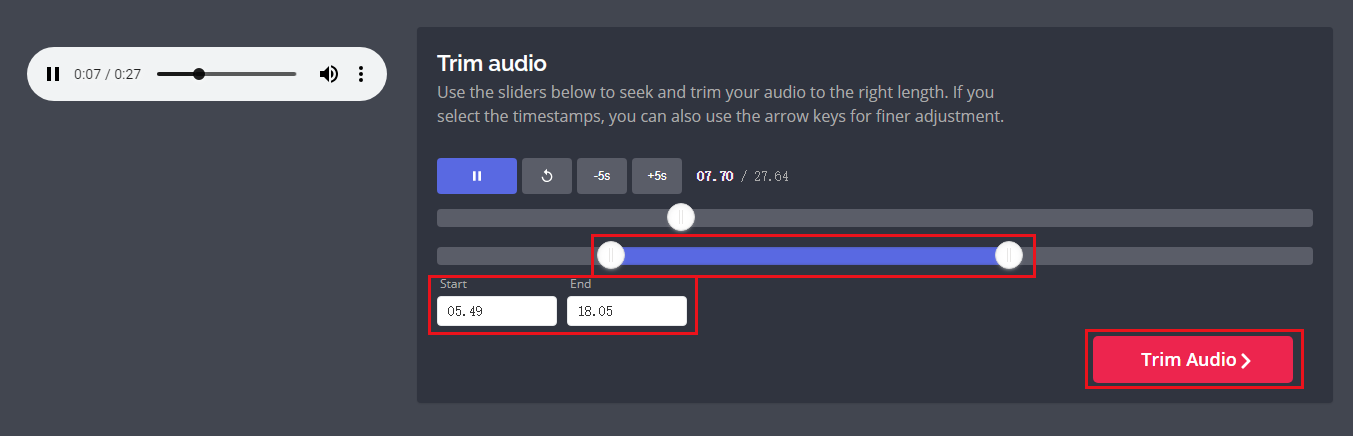Select the trim end handle
The height and width of the screenshot is (436, 1353).
1009,256
